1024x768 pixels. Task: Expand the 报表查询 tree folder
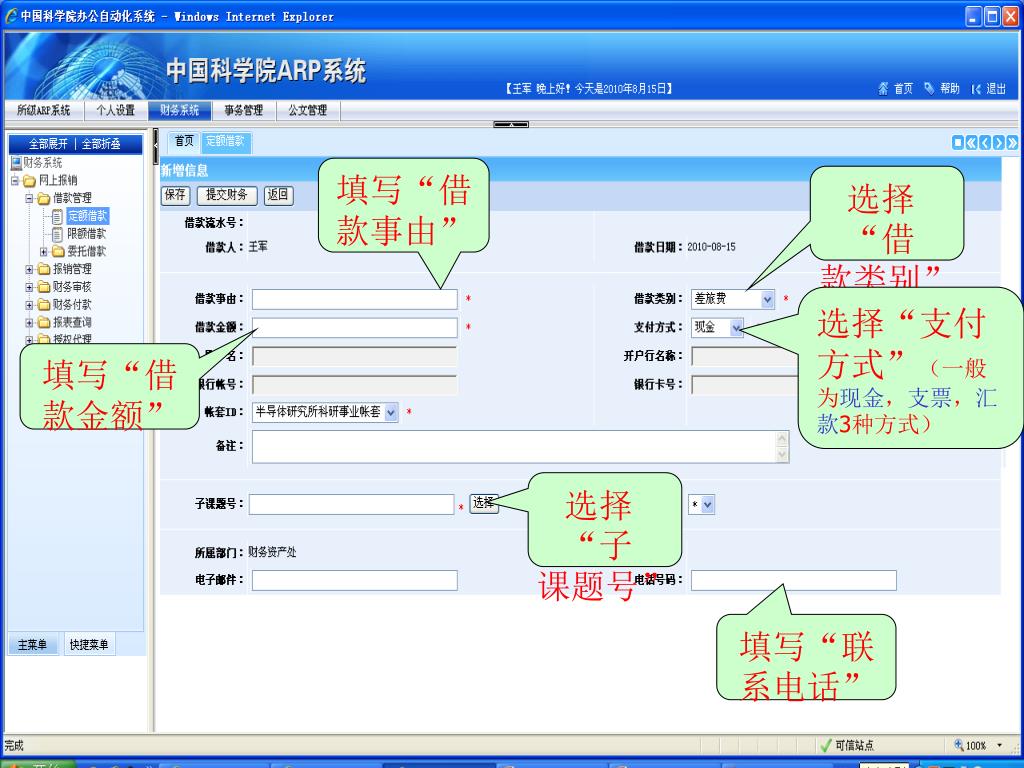coord(29,323)
